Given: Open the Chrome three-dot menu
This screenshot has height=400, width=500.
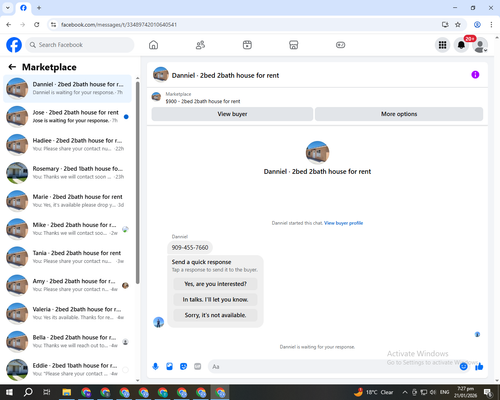Looking at the screenshot, I should [x=491, y=25].
